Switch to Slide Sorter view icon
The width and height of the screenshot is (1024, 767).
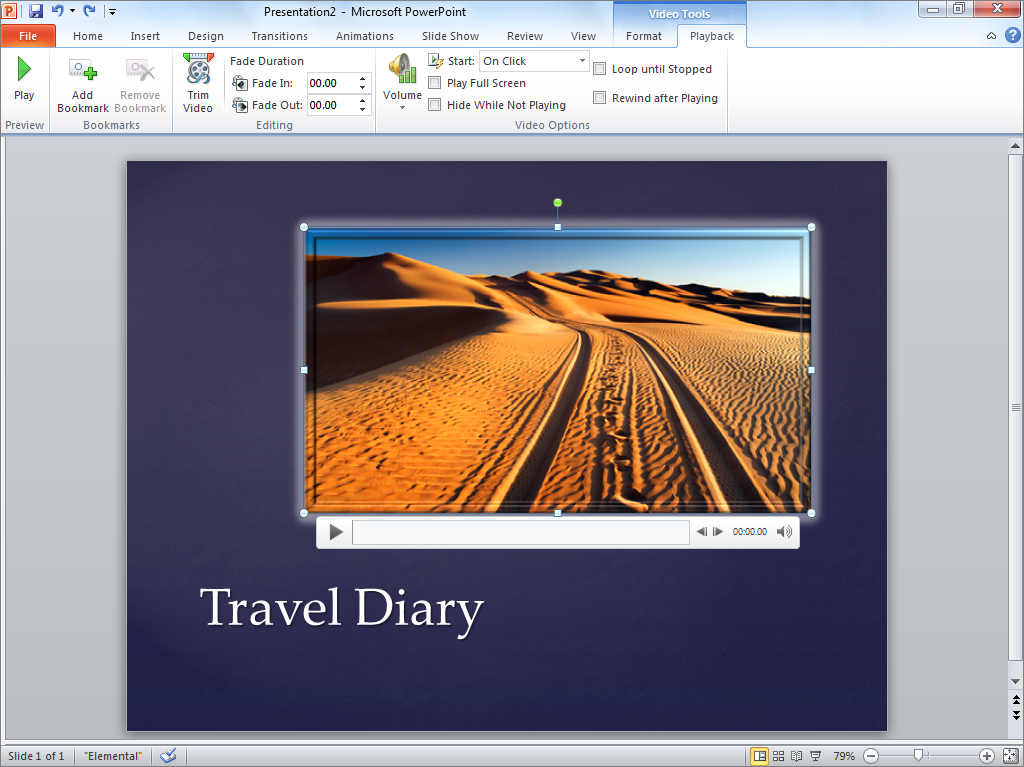(x=778, y=756)
